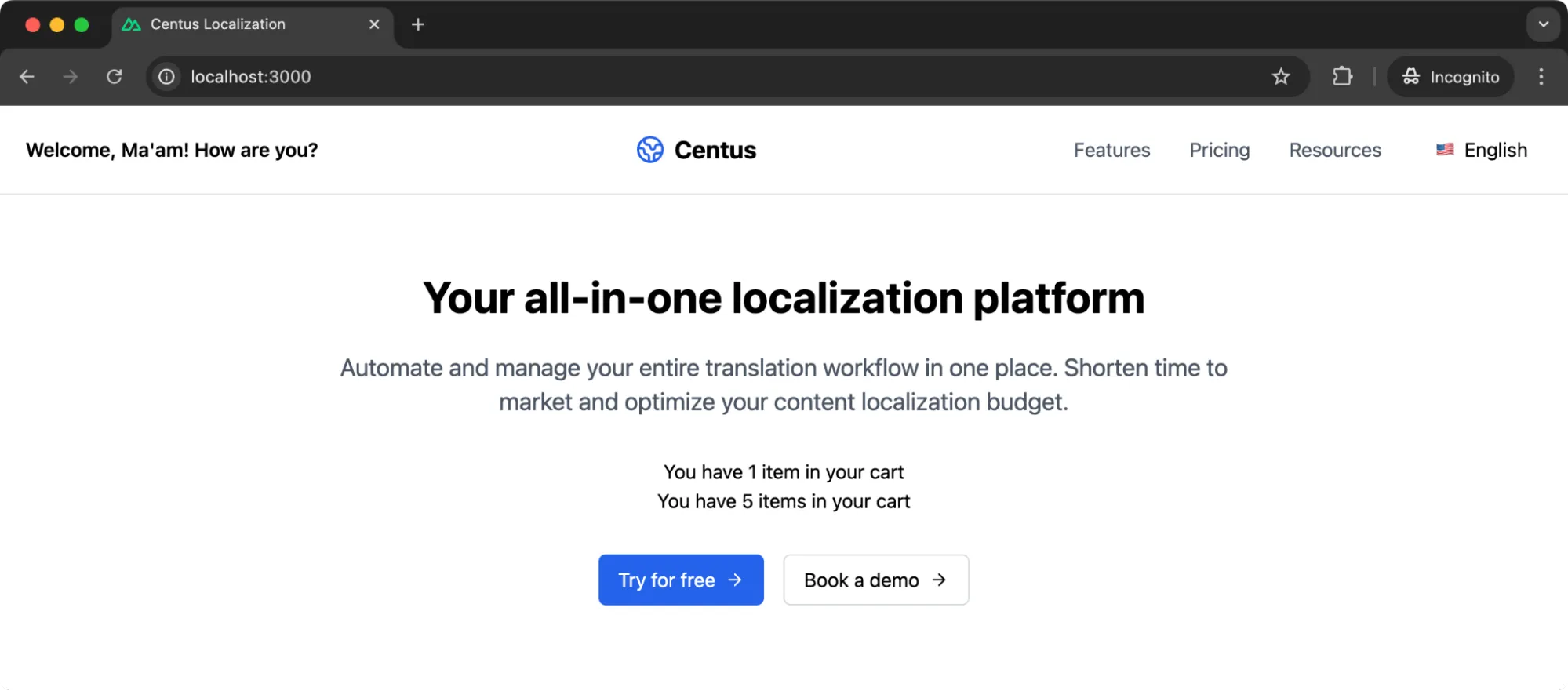
Task: Open a new browser tab
Action: 418,24
